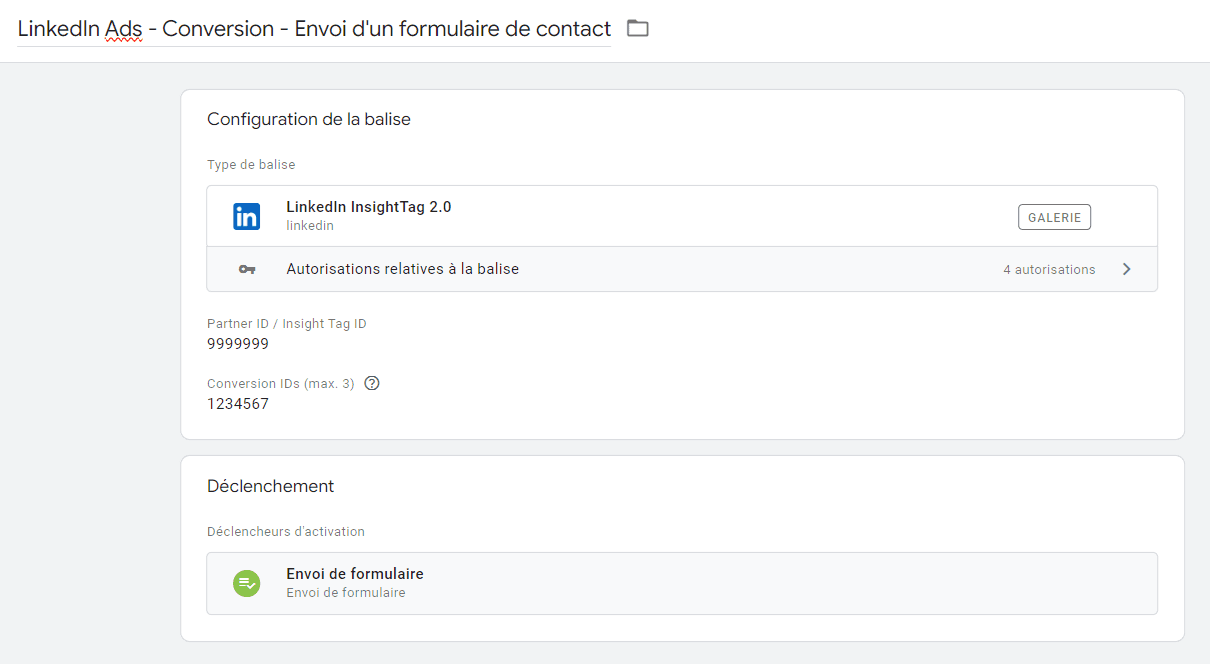Open the folder icon beside the tag name
The width and height of the screenshot is (1210, 664).
pos(638,28)
